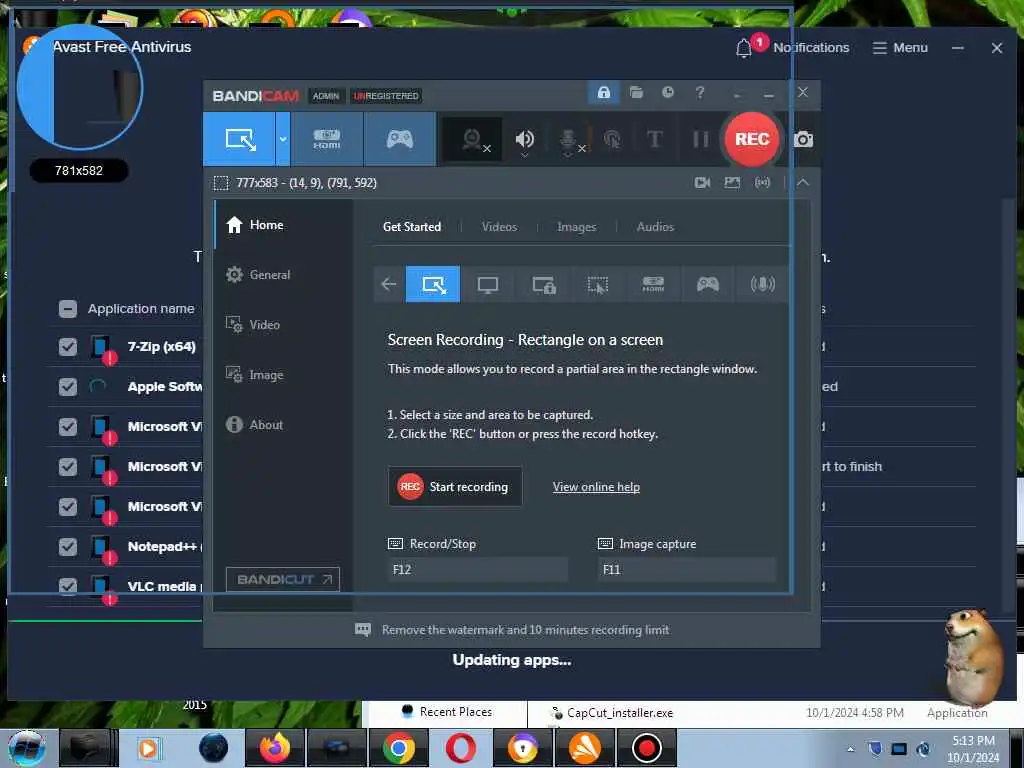Collapse Bandicam panel with up chevron
Image resolution: width=1024 pixels, height=768 pixels.
tap(803, 183)
